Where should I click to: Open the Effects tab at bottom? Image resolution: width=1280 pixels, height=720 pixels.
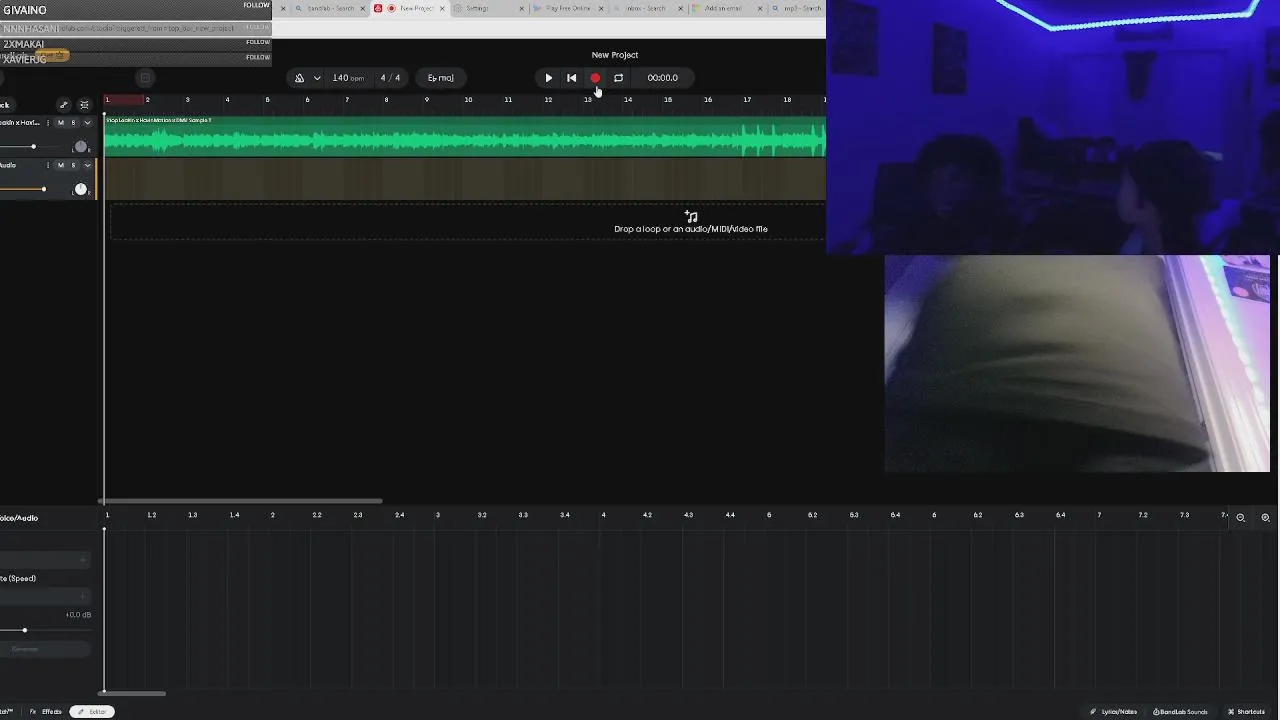[x=46, y=712]
